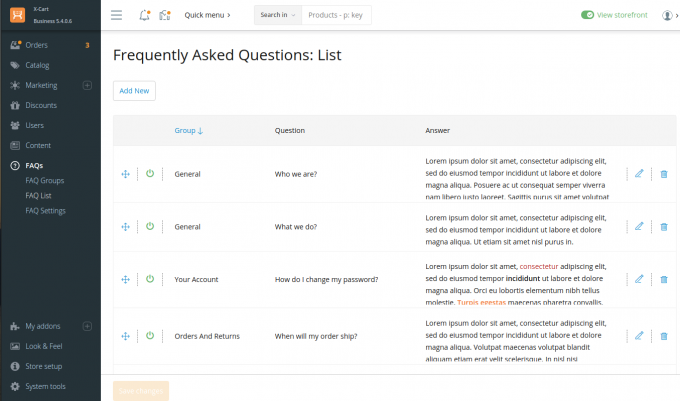Click the hamburger menu icon
Viewport: 680px width, 401px height.
[x=117, y=15]
